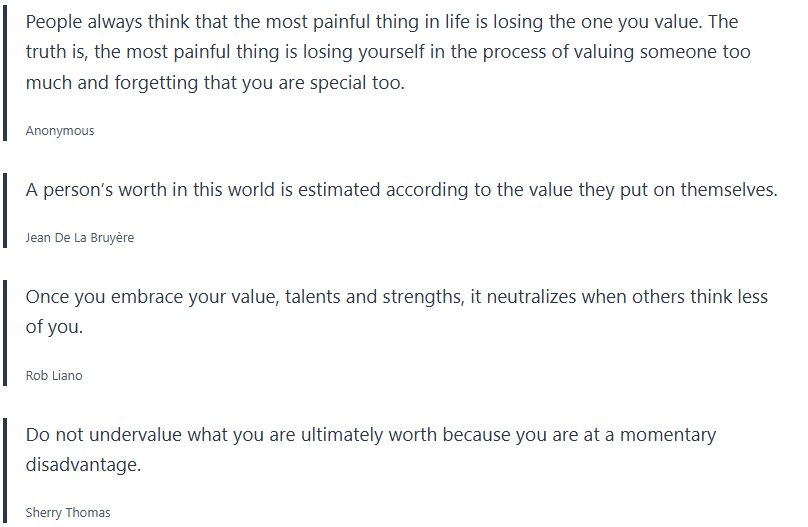Click the vertical bar beside Sherry Thomas's quote
808x527 pixels.
(x=5, y=470)
